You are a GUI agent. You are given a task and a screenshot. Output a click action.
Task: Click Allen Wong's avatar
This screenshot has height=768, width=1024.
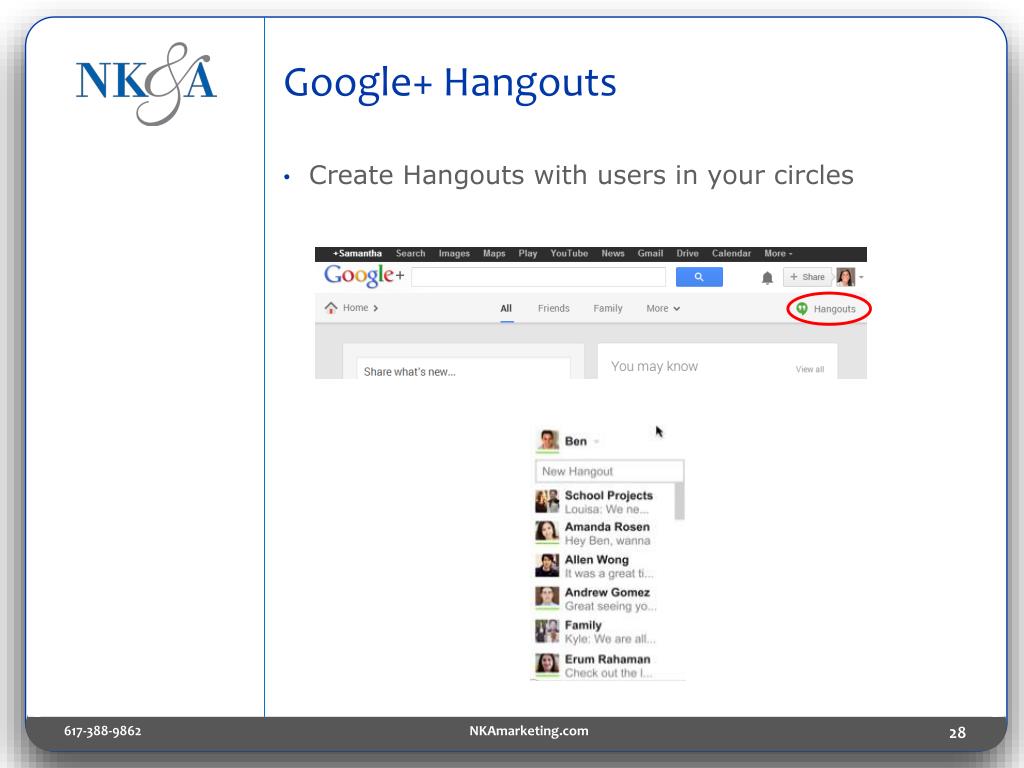click(547, 566)
